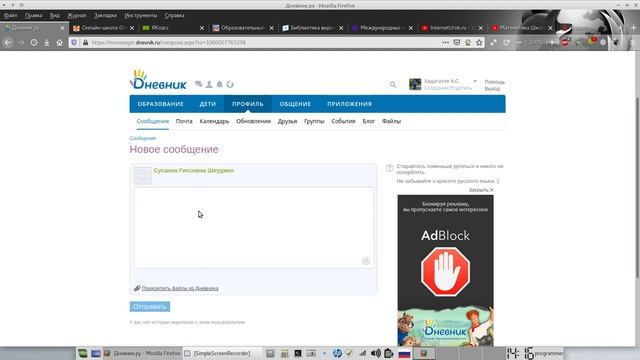
Task: Open page actions three-dots in address bar
Action: pyautogui.click(x=445, y=42)
